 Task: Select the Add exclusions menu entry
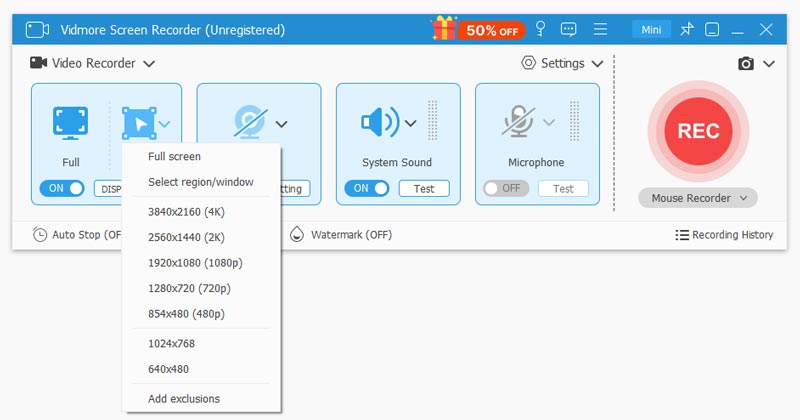tap(184, 398)
